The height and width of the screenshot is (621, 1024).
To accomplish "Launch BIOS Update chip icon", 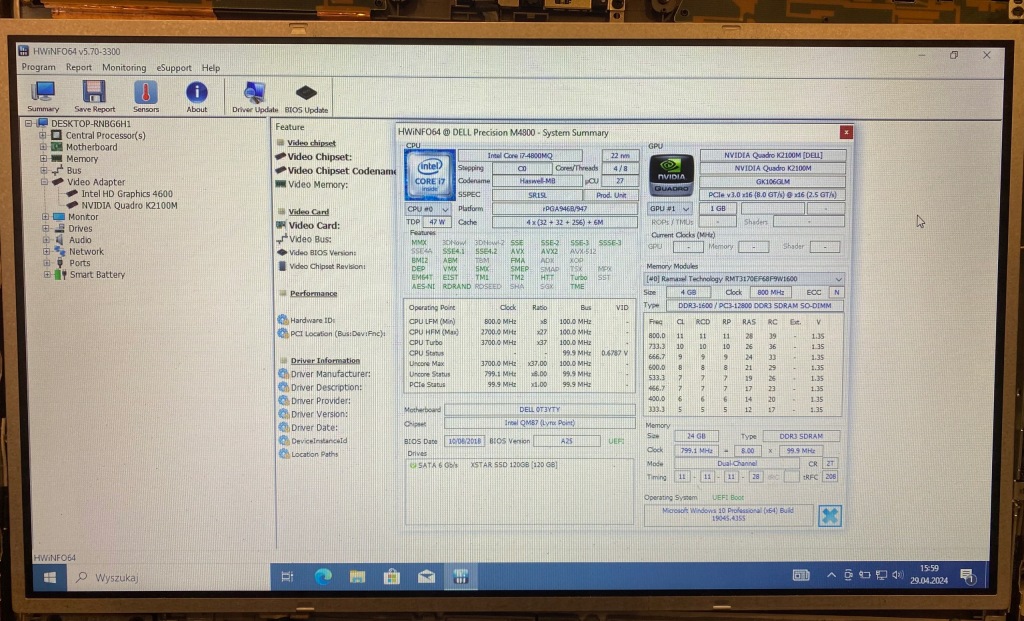I will click(306, 98).
